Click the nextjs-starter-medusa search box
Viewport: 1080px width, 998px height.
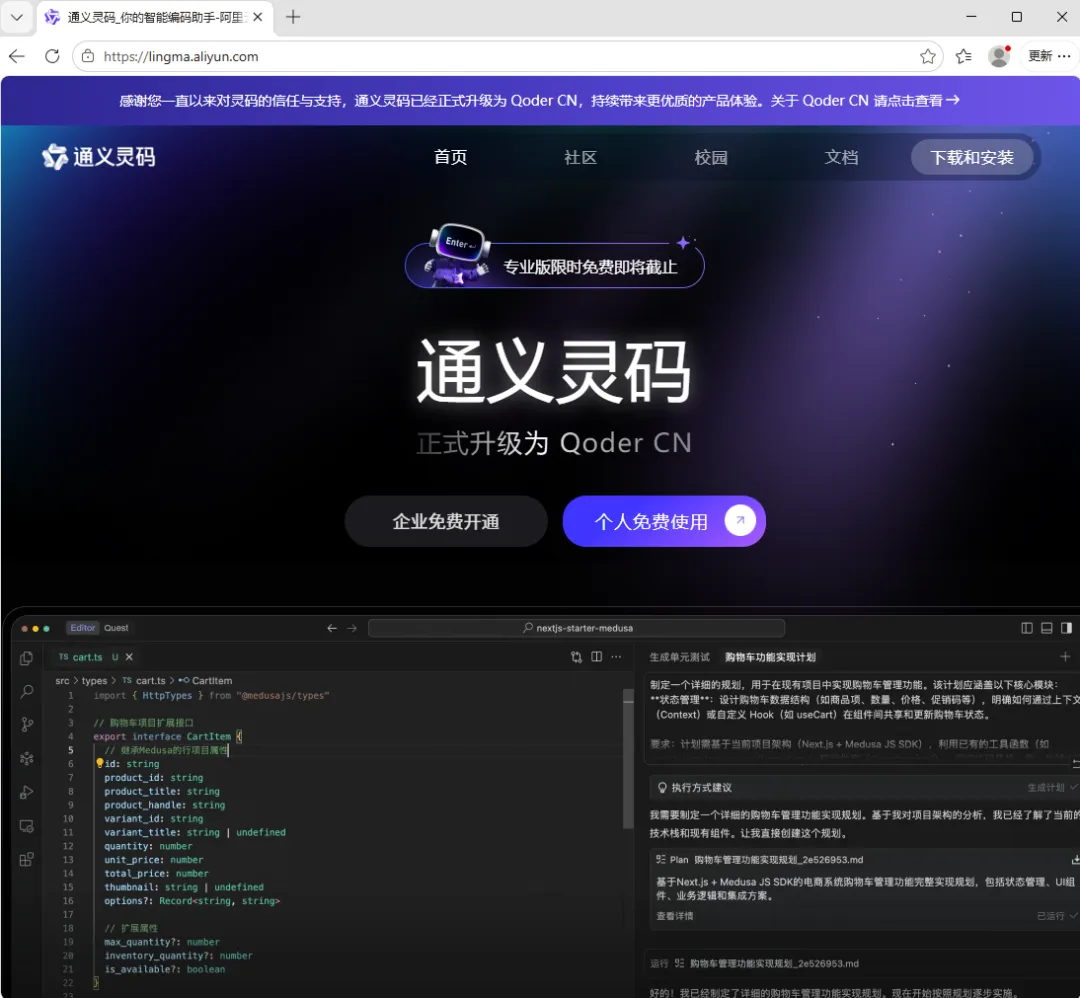[x=577, y=628]
